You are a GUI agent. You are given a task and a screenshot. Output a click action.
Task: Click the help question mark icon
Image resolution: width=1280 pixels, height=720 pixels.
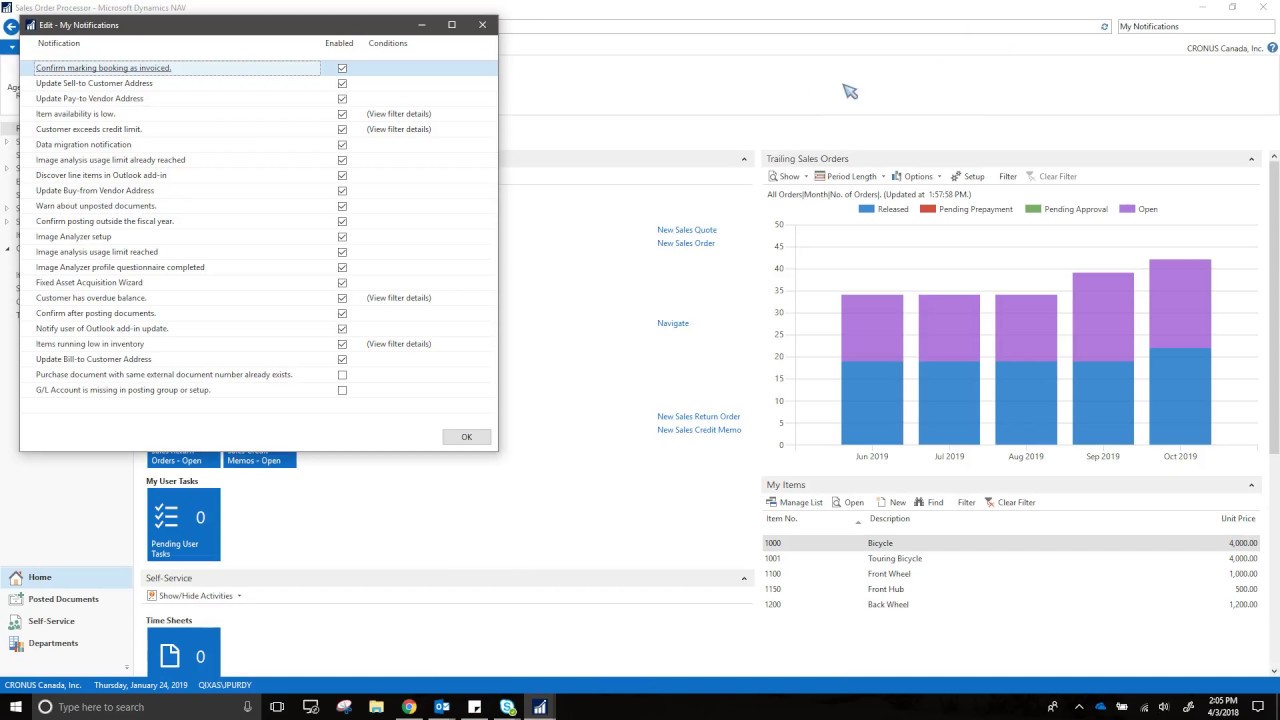[x=1272, y=47]
